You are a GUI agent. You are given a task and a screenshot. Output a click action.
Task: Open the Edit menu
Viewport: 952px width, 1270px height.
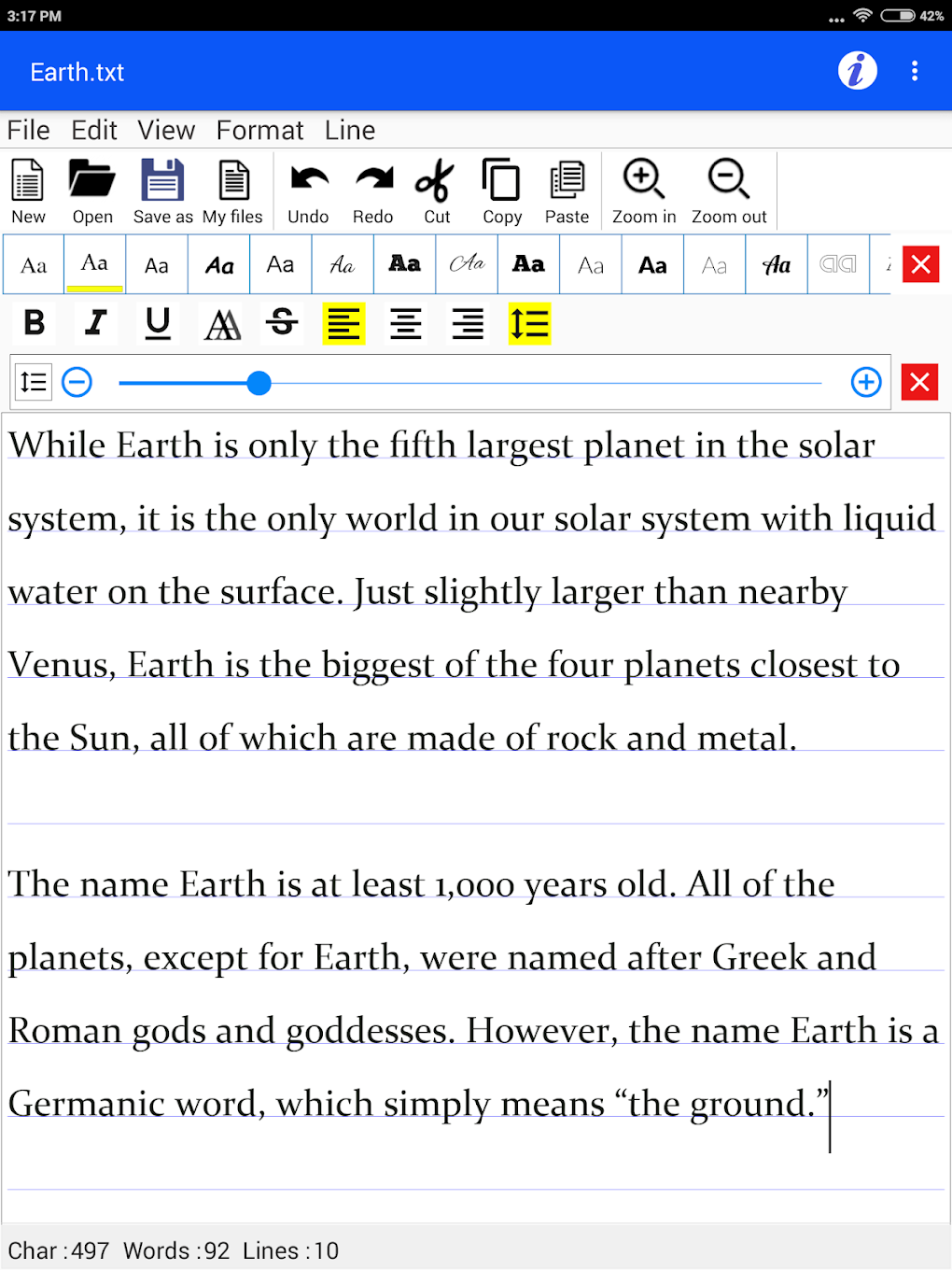[93, 130]
